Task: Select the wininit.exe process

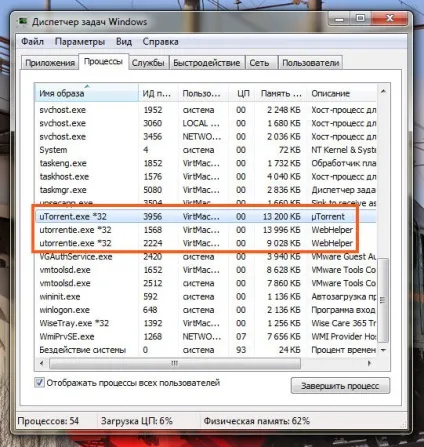Action: pyautogui.click(x=206, y=297)
